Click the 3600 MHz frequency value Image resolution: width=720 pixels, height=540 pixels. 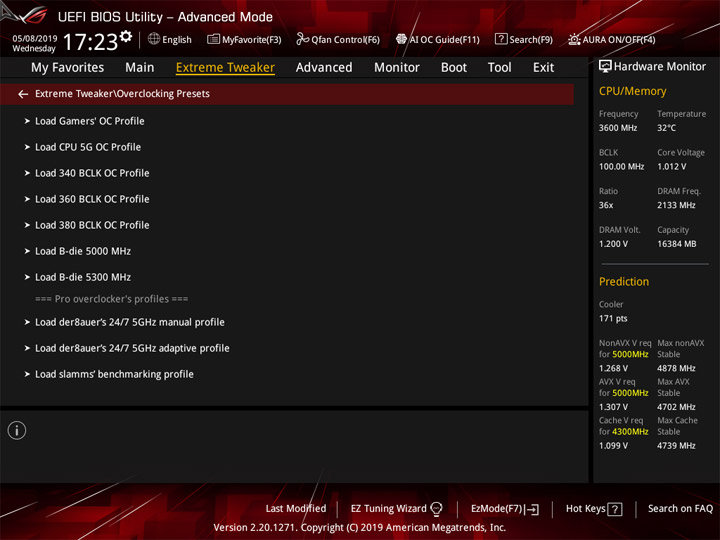618,128
